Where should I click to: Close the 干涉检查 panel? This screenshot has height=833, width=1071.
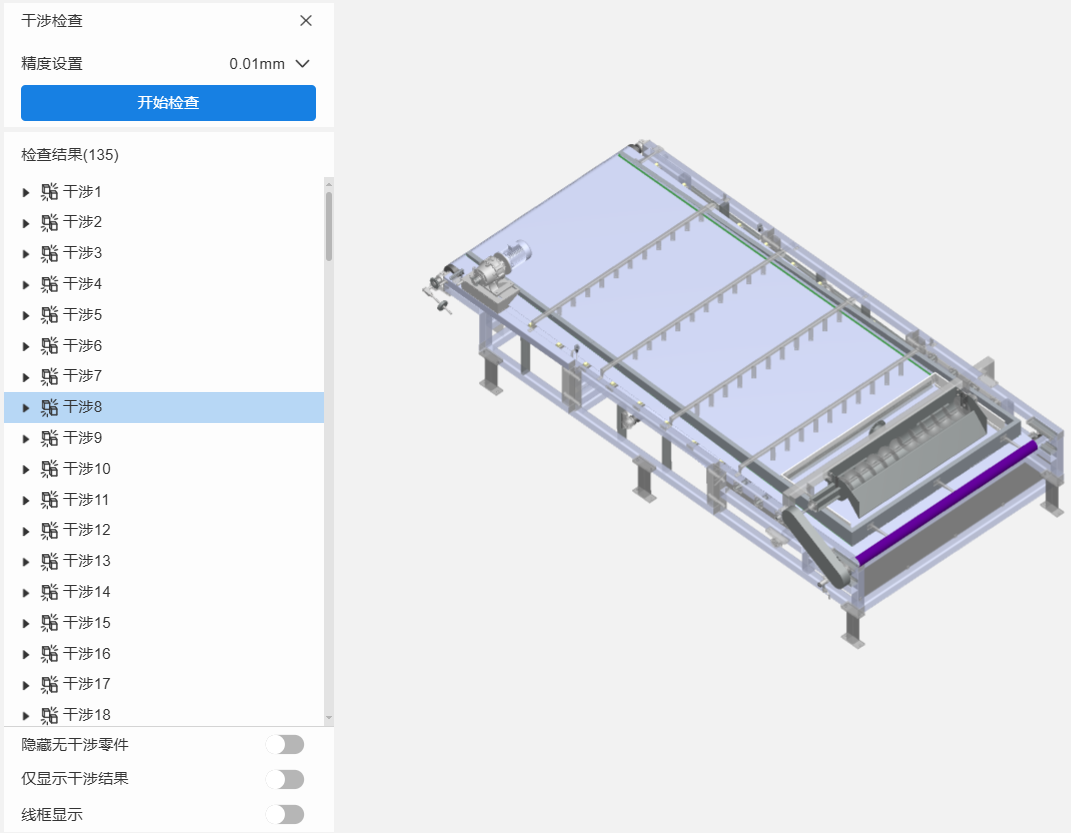pos(306,20)
